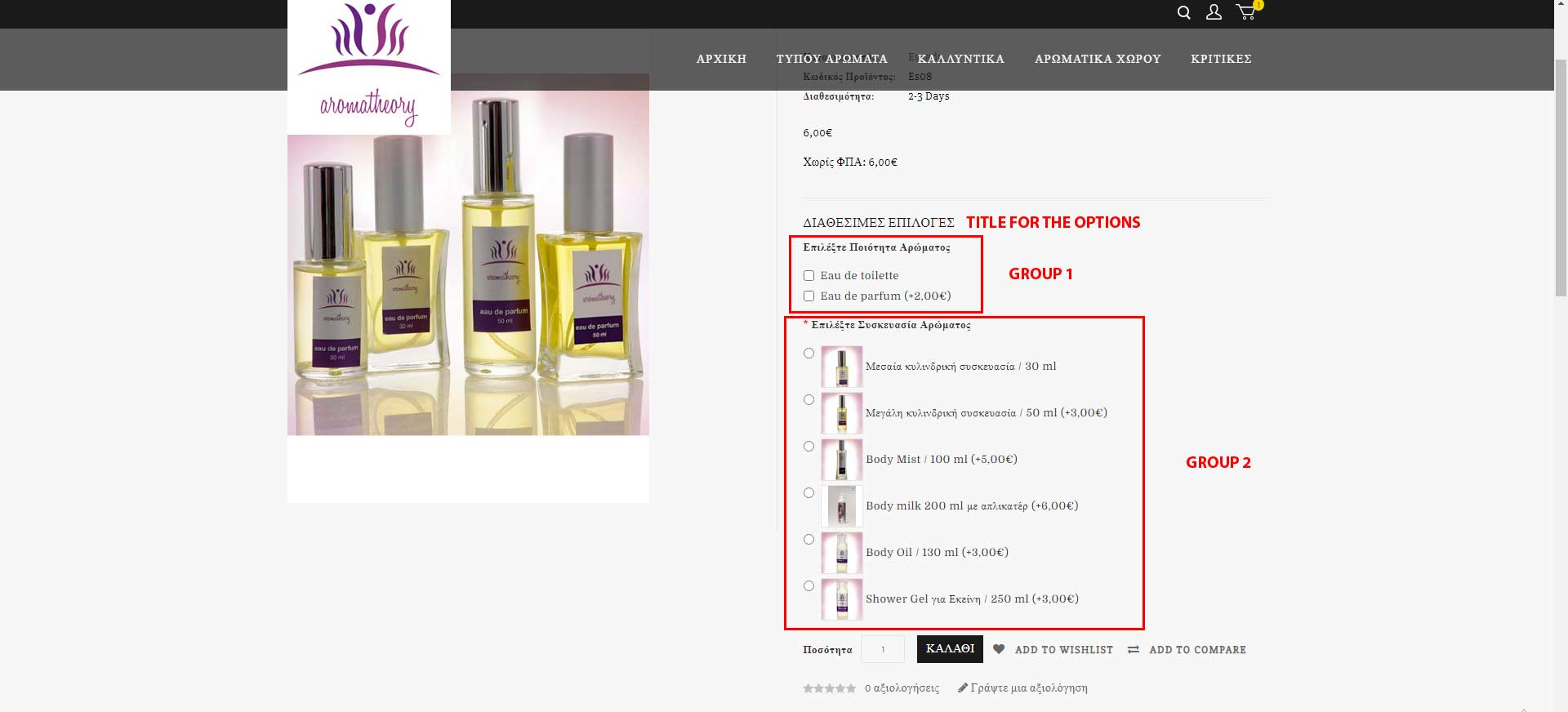
Task: Open the ΑΡΩΜΑΤΙΚΑ ΧΩΡΟΥ menu item
Action: point(1098,59)
